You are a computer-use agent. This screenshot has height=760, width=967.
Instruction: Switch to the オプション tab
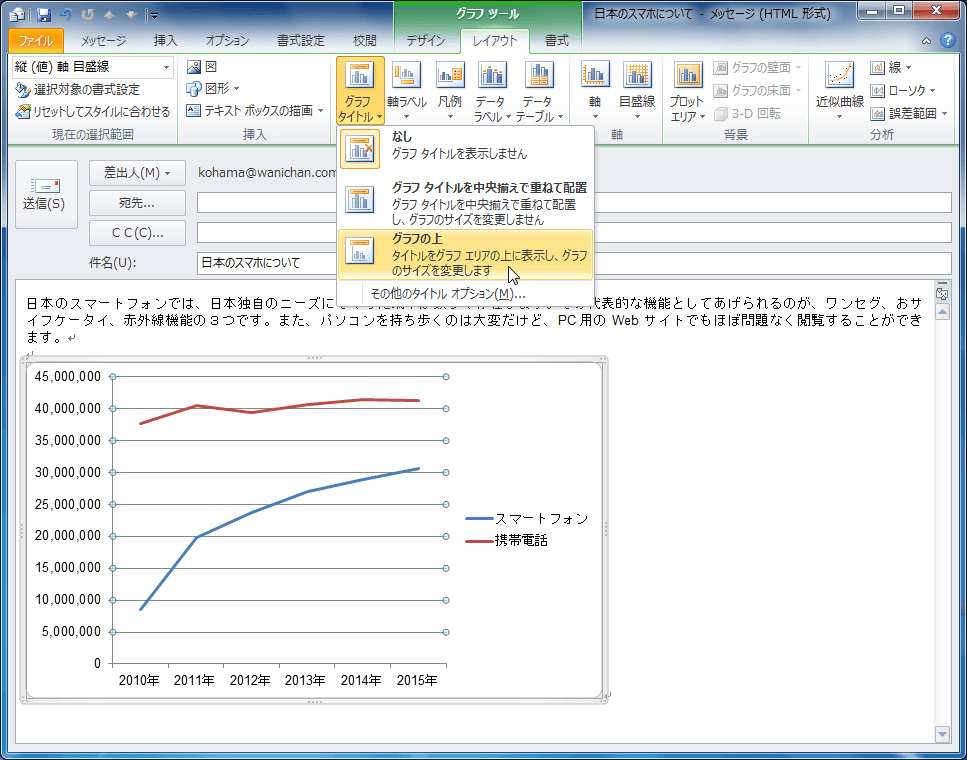(x=227, y=41)
